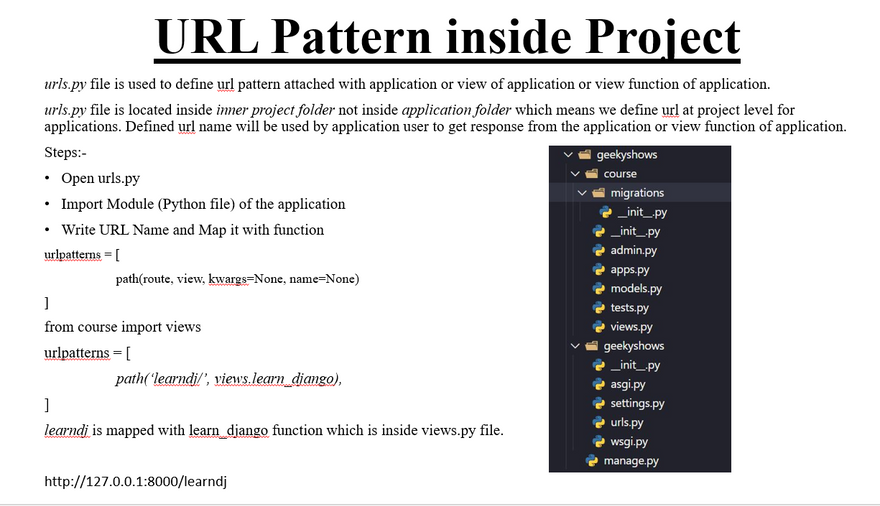Click the 'Open urls.py' bullet
The height and width of the screenshot is (506, 880).
pos(100,178)
